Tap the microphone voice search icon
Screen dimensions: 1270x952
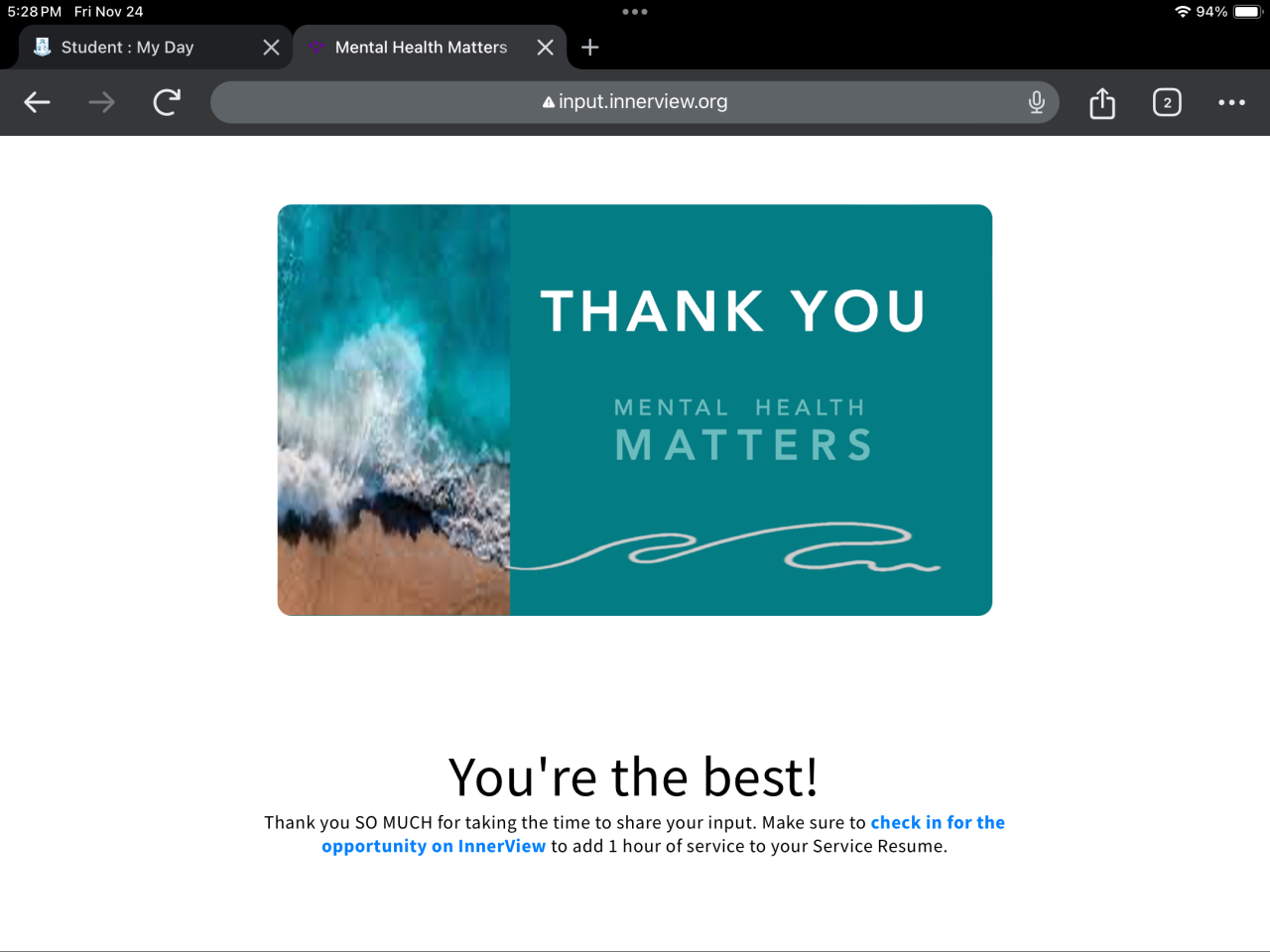[x=1037, y=102]
